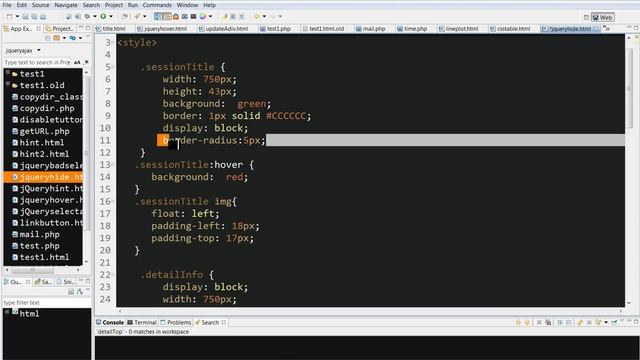Open the Run menu
Image resolution: width=640 pixels, height=360 pixels.
coord(133,5)
